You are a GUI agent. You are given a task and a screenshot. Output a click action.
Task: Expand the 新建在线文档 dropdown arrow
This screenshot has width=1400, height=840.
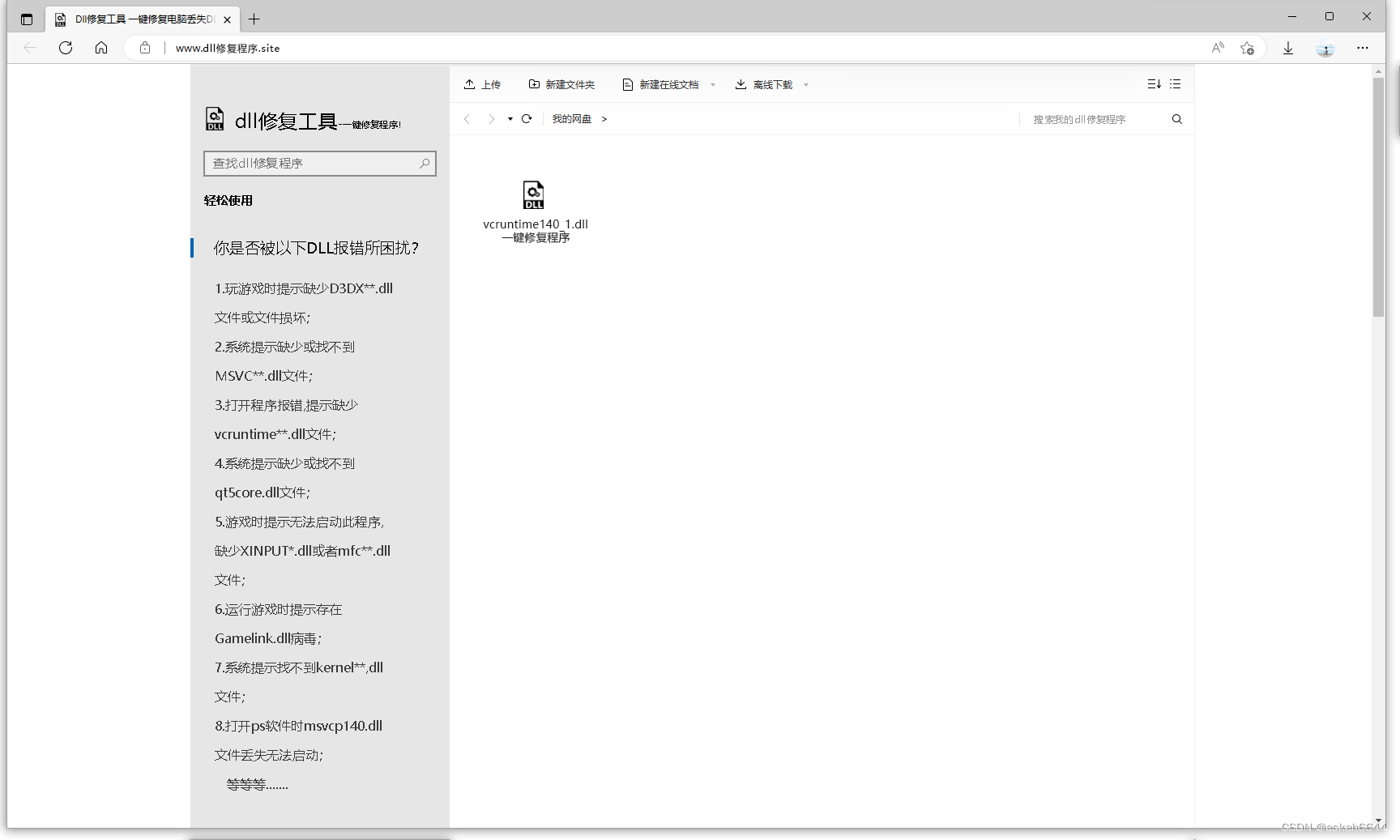coord(713,84)
